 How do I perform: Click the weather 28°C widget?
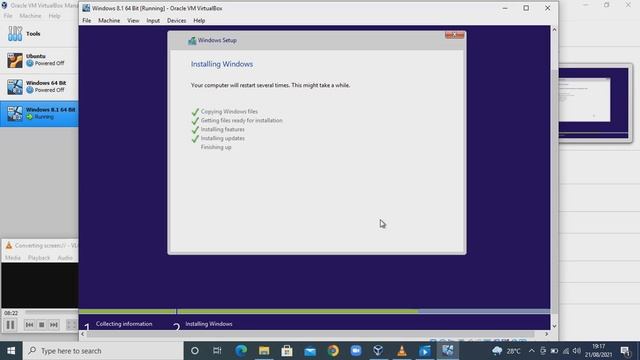[x=506, y=351]
